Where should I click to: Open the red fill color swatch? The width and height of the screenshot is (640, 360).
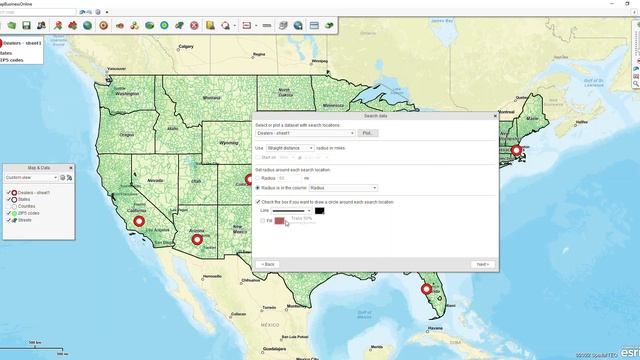click(x=280, y=220)
